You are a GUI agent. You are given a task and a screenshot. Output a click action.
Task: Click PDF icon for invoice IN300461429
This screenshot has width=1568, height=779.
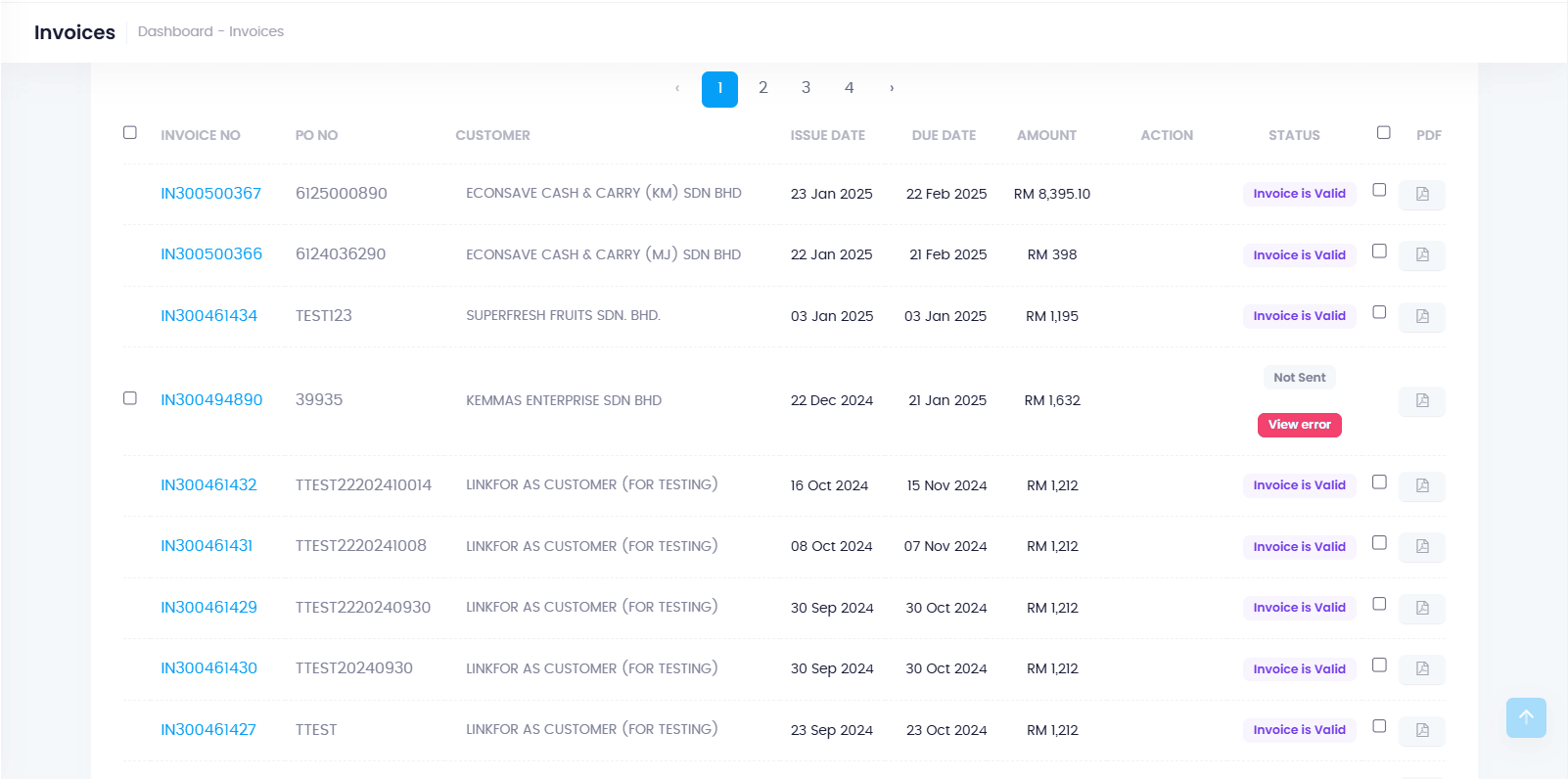1421,608
